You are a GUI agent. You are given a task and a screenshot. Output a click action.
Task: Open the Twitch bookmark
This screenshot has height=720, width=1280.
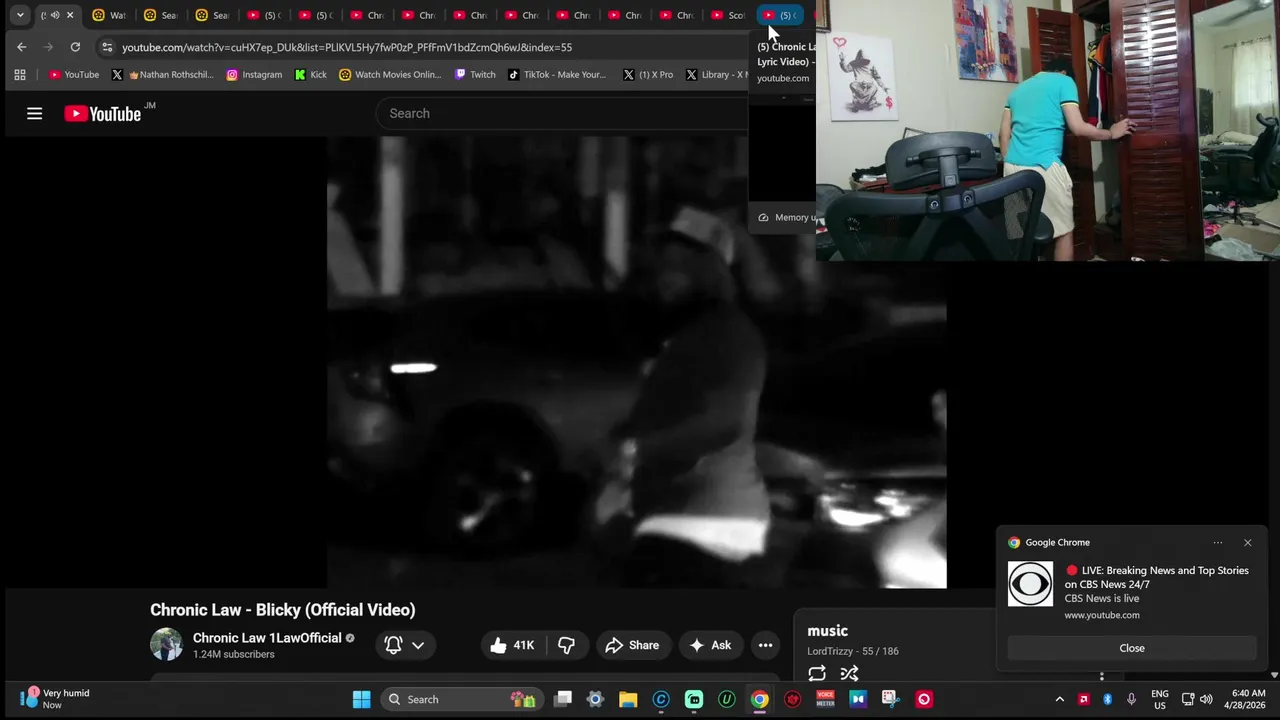(475, 74)
